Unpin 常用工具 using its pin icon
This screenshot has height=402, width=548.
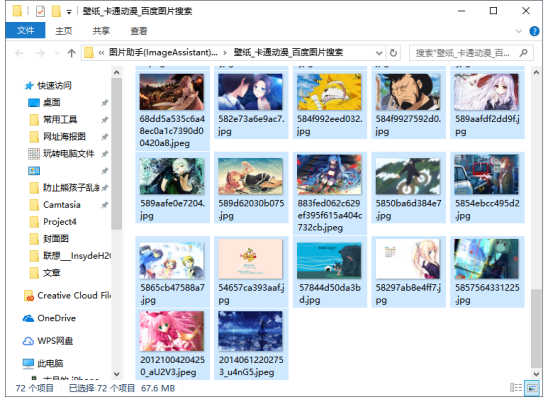[104, 120]
